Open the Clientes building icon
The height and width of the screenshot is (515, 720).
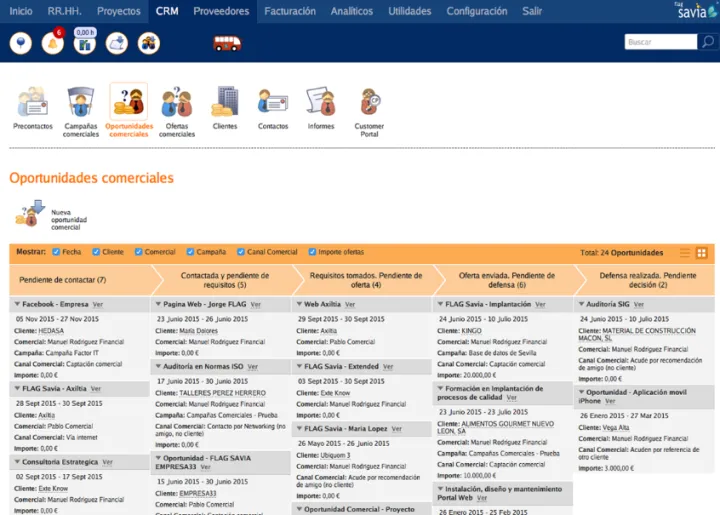[x=225, y=103]
